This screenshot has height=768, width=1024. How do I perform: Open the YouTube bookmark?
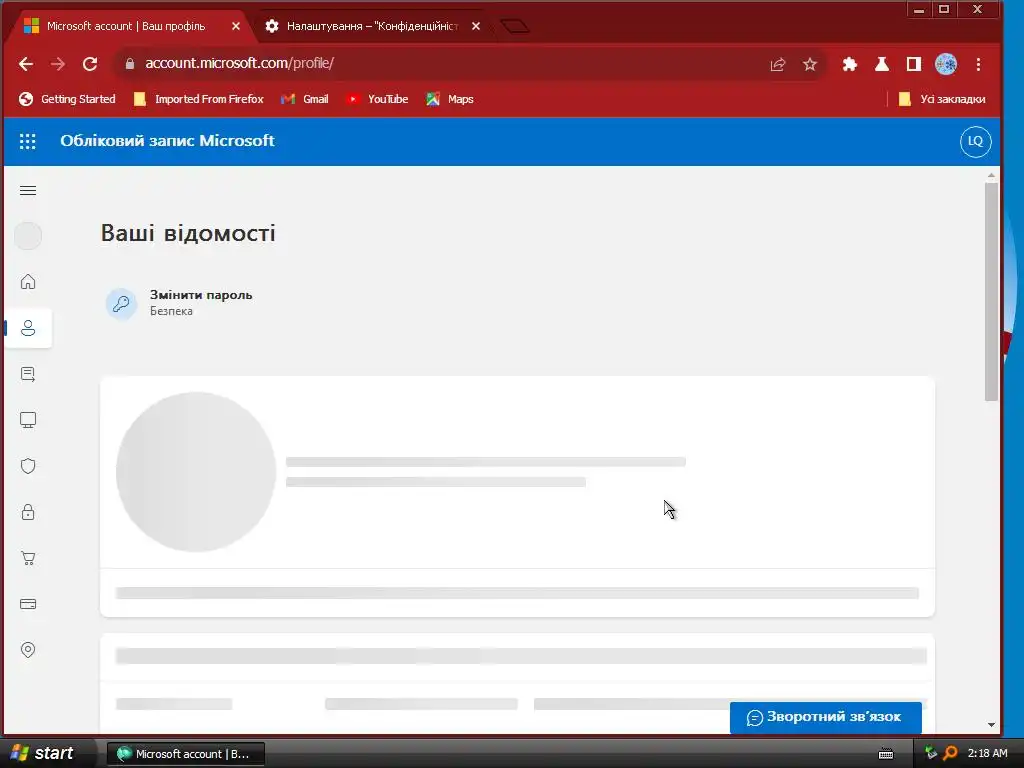(377, 99)
